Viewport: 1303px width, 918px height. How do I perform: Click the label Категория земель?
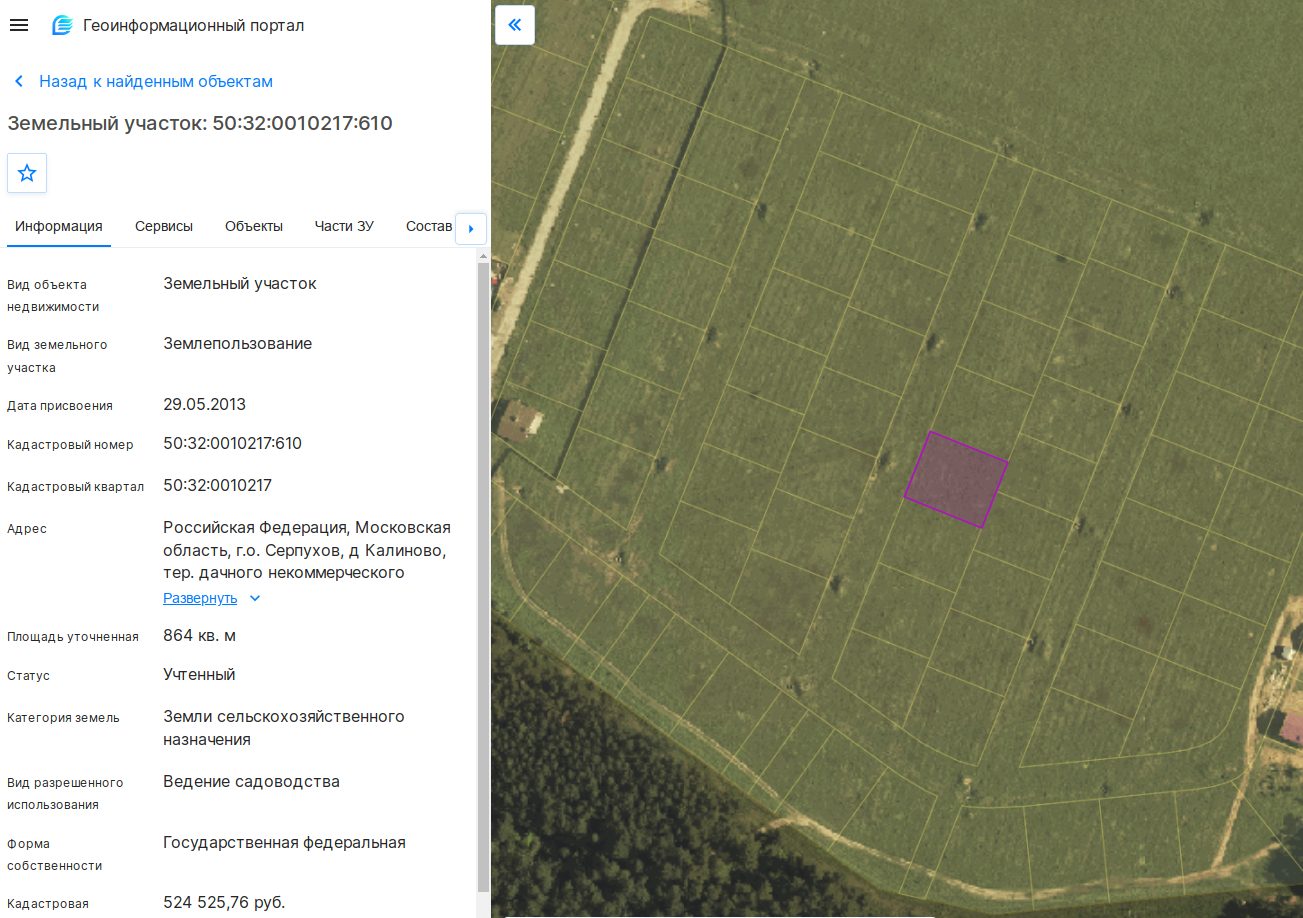(63, 718)
